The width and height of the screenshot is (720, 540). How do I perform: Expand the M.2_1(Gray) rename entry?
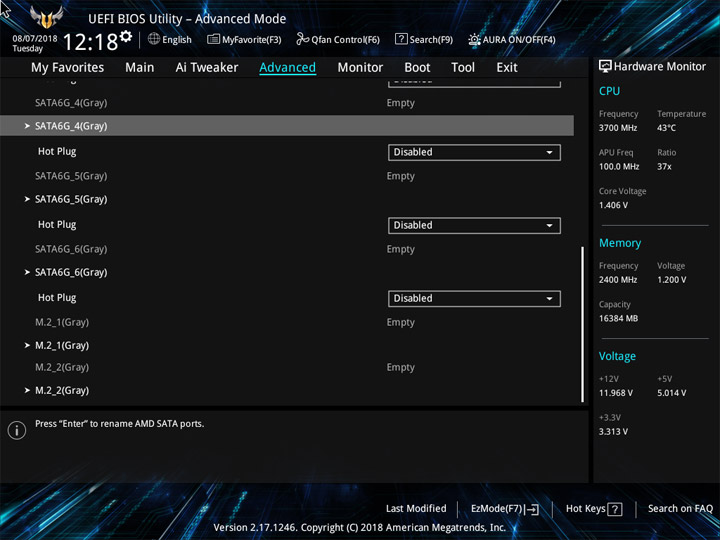[62, 345]
